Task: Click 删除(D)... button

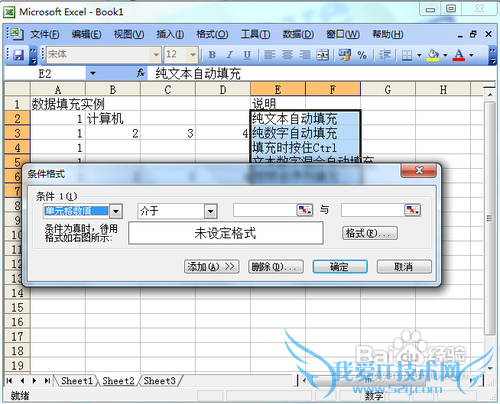Action: click(x=275, y=267)
